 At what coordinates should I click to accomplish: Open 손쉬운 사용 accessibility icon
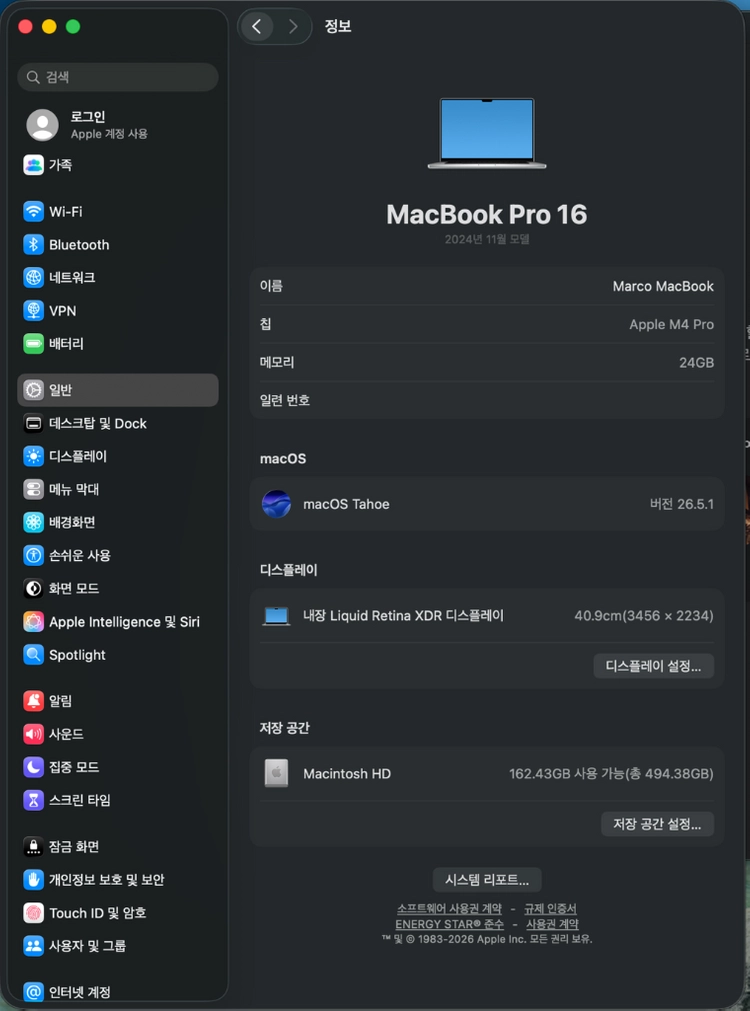click(34, 555)
